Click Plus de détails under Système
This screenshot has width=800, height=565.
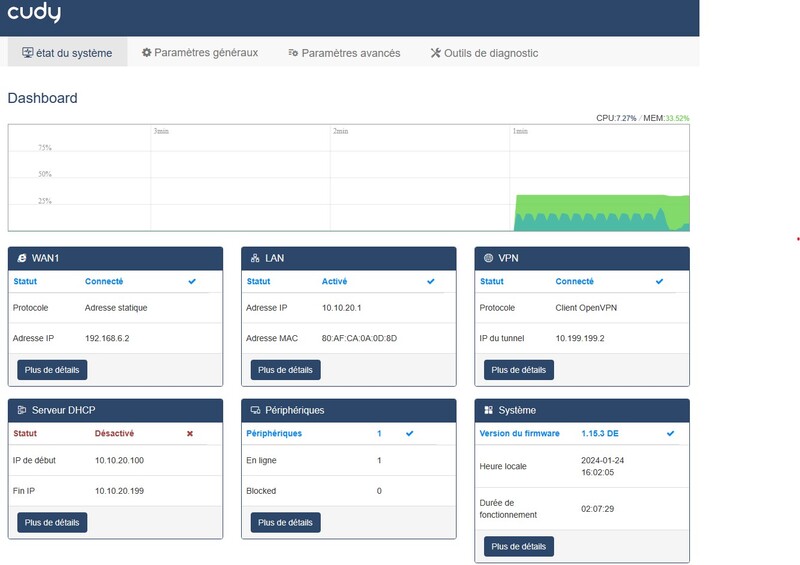[x=519, y=547]
